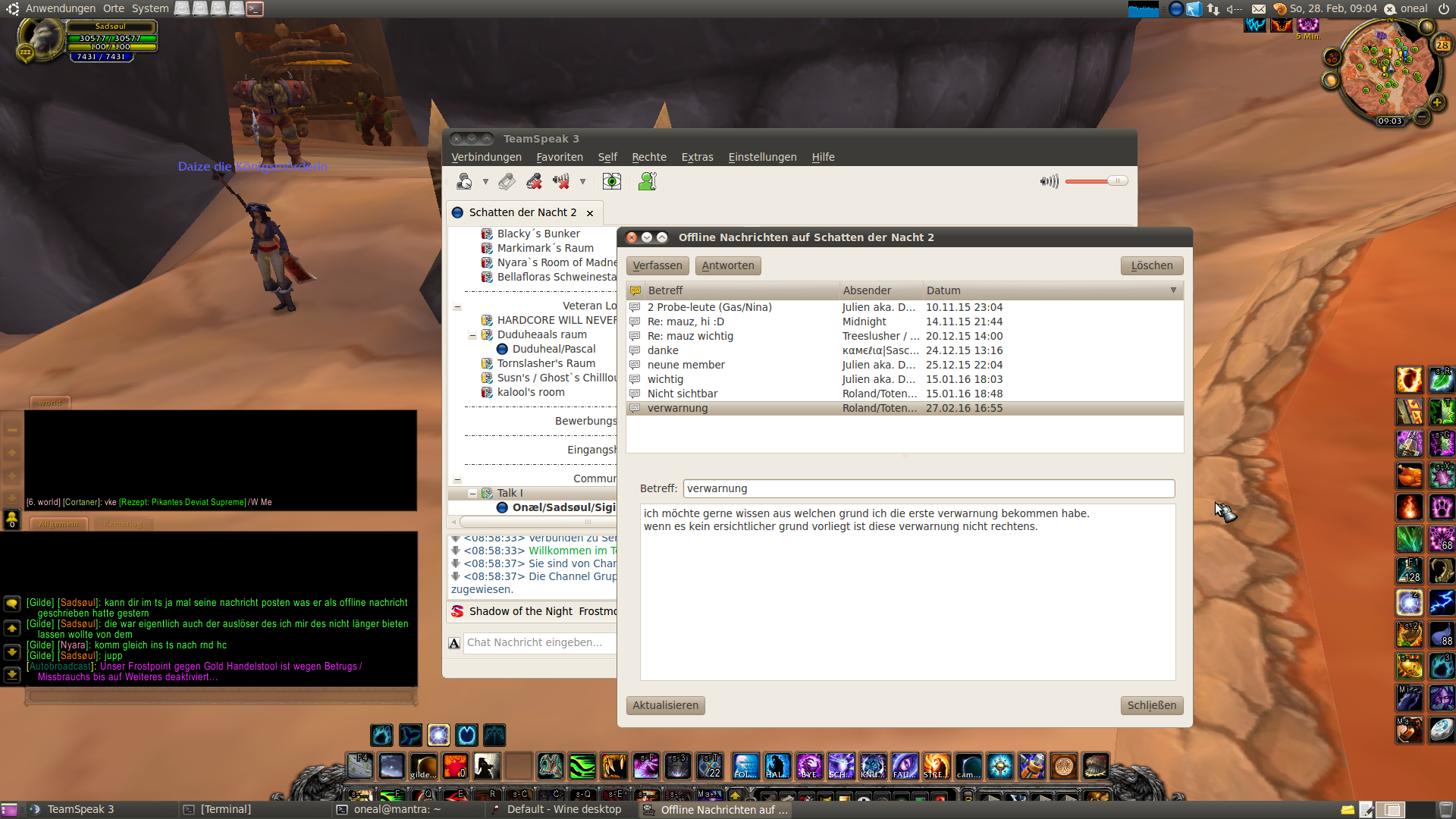1456x819 pixels.
Task: Click the Betreff text field
Action: (929, 488)
